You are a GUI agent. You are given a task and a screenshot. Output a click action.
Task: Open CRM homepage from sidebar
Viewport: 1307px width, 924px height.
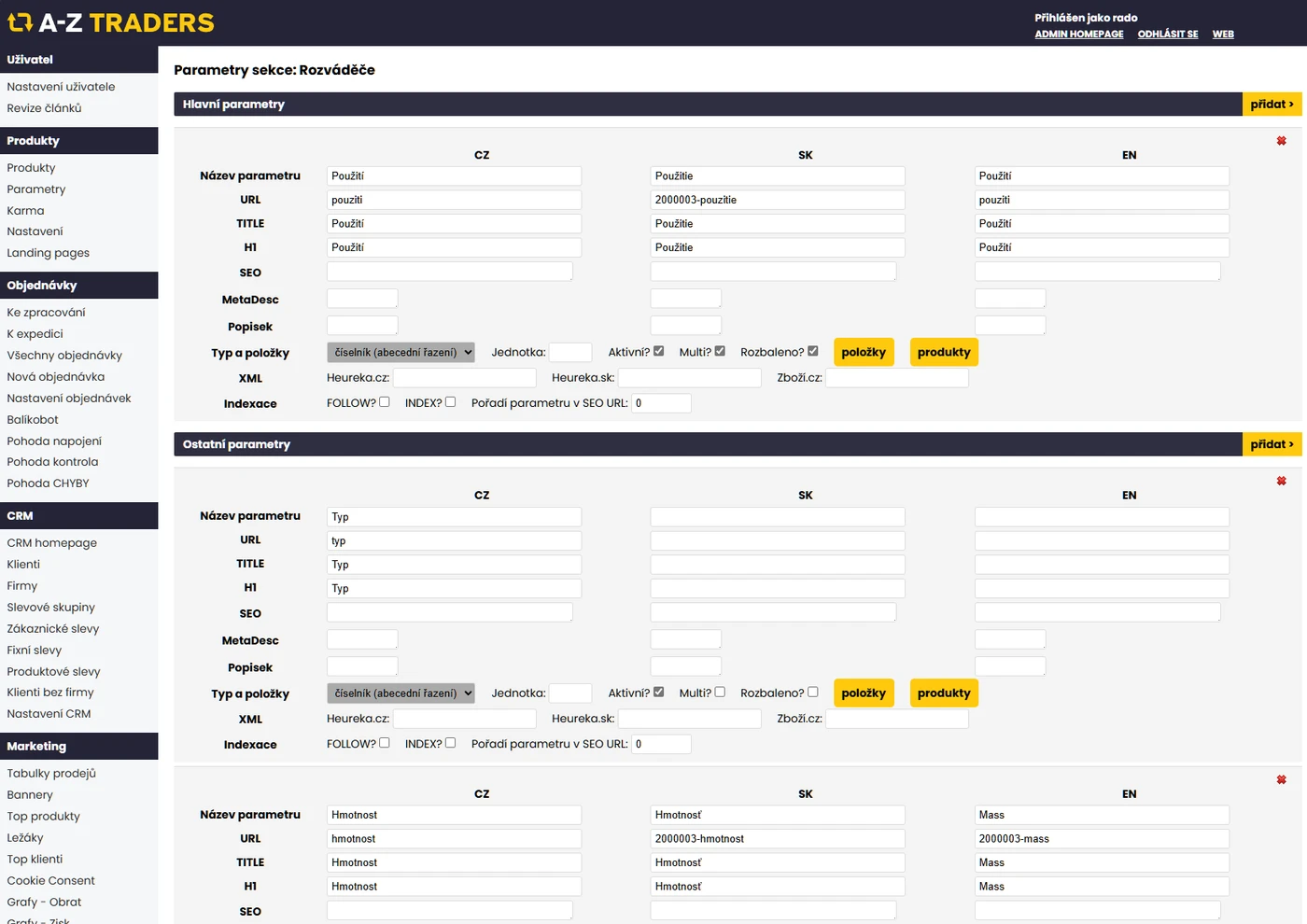click(x=52, y=543)
